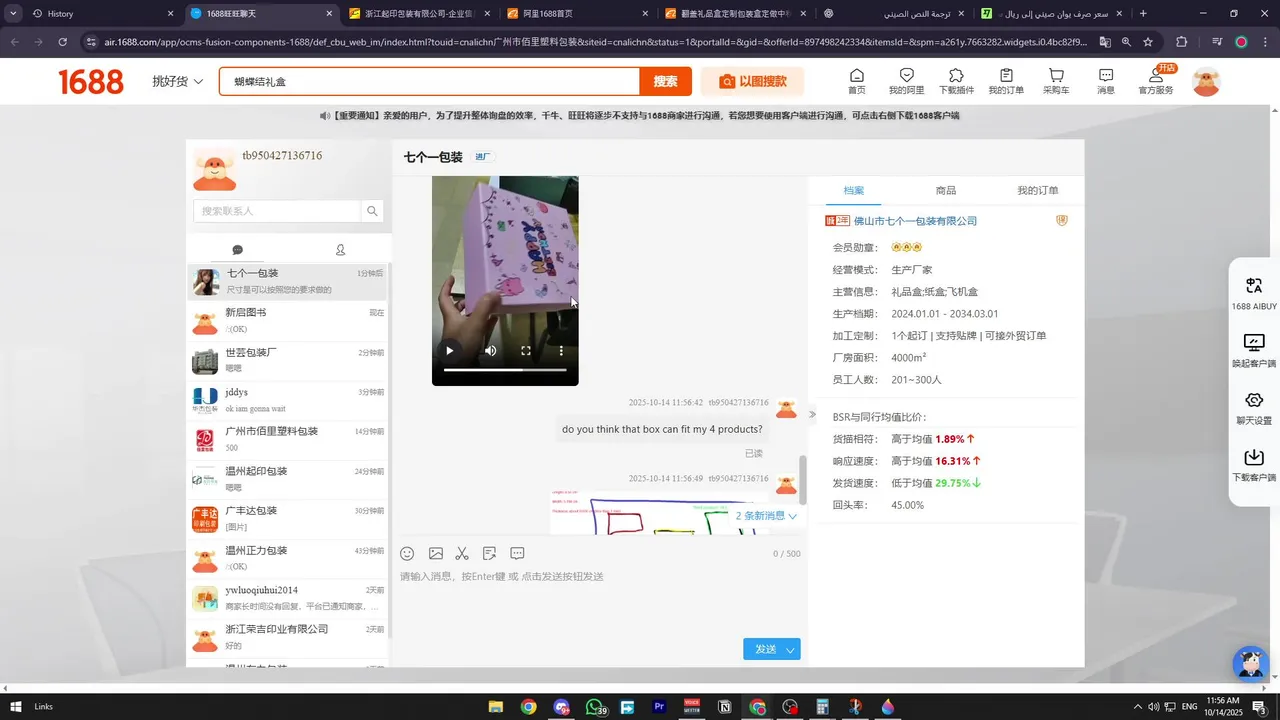The image size is (1280, 720).
Task: Open 消息 messages in top navigation
Action: 1106,81
